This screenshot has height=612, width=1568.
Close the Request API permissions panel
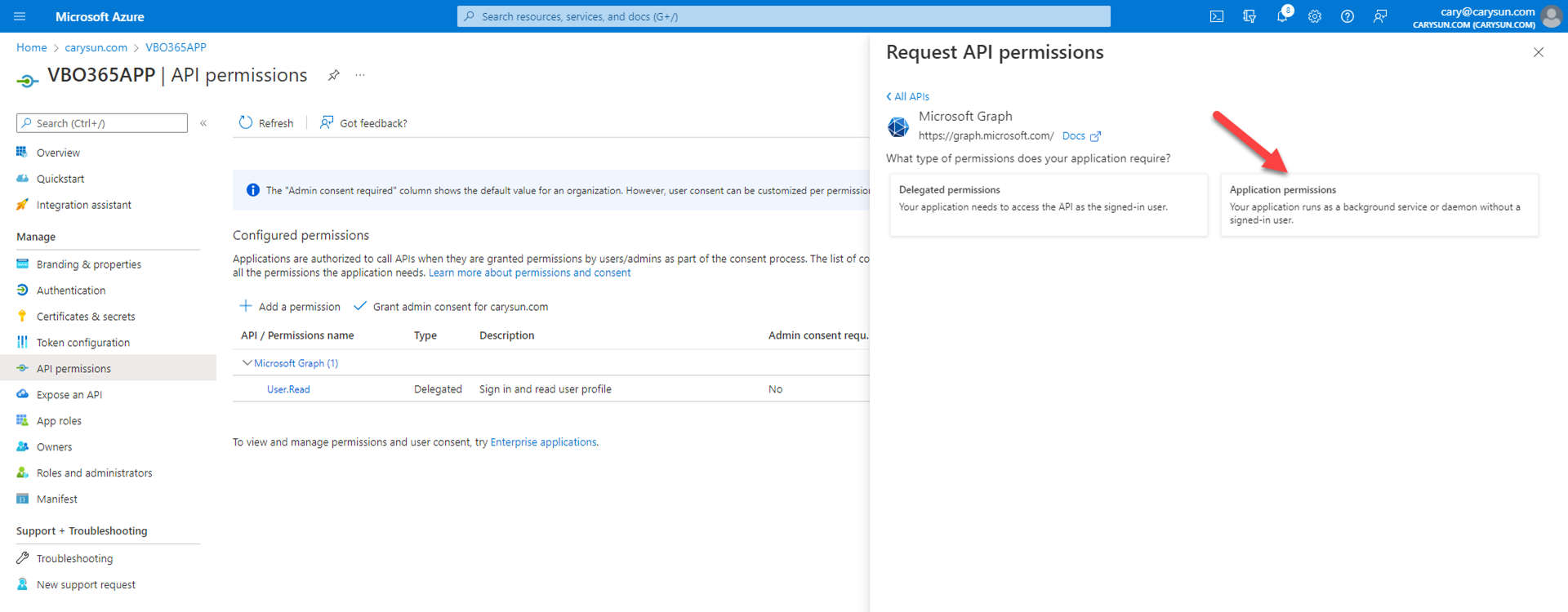1539,52
